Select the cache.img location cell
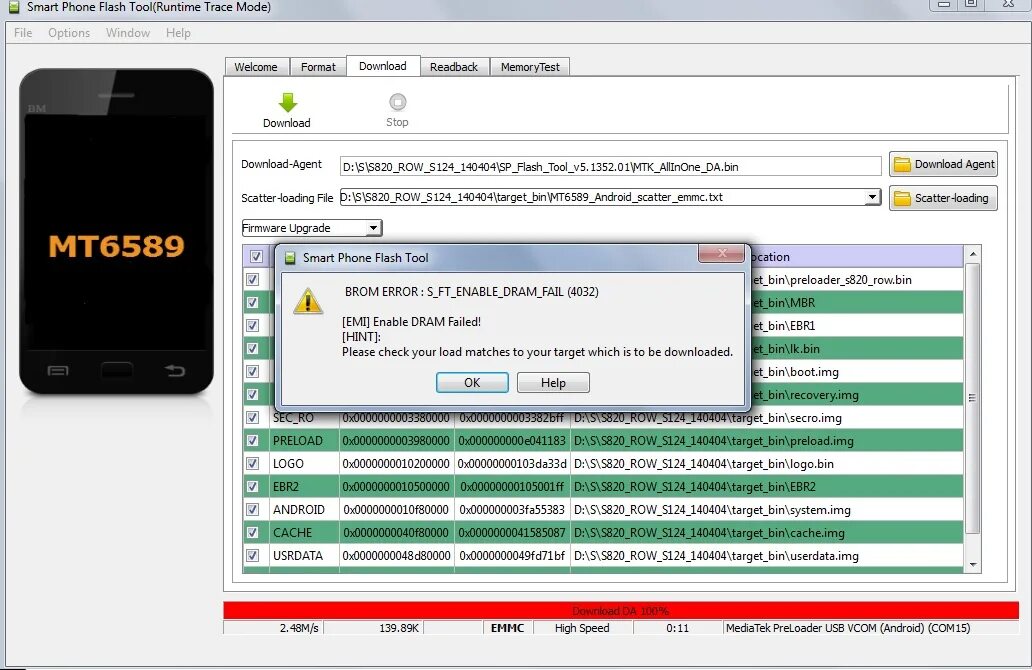 767,532
